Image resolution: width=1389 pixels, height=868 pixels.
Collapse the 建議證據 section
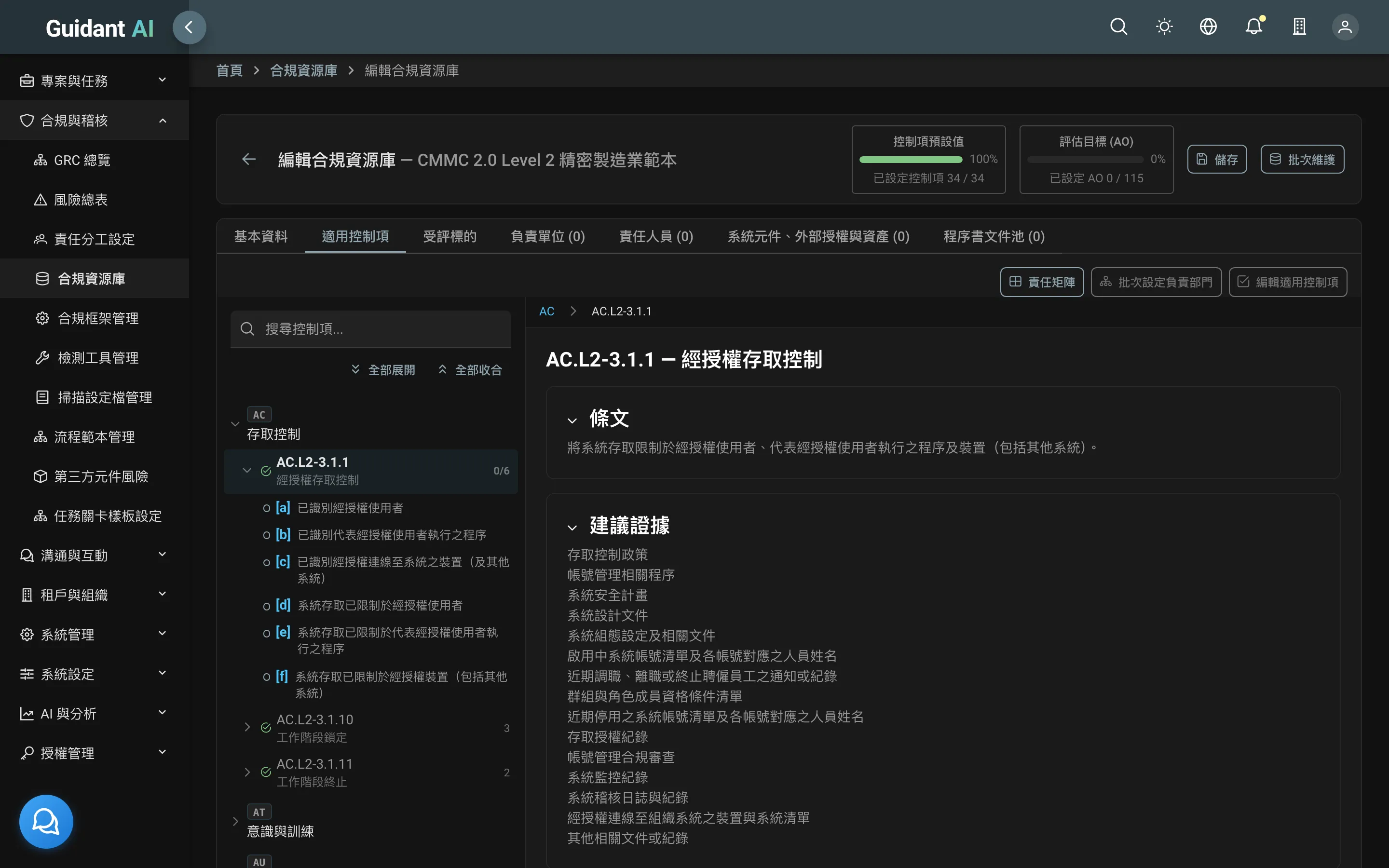tap(572, 528)
